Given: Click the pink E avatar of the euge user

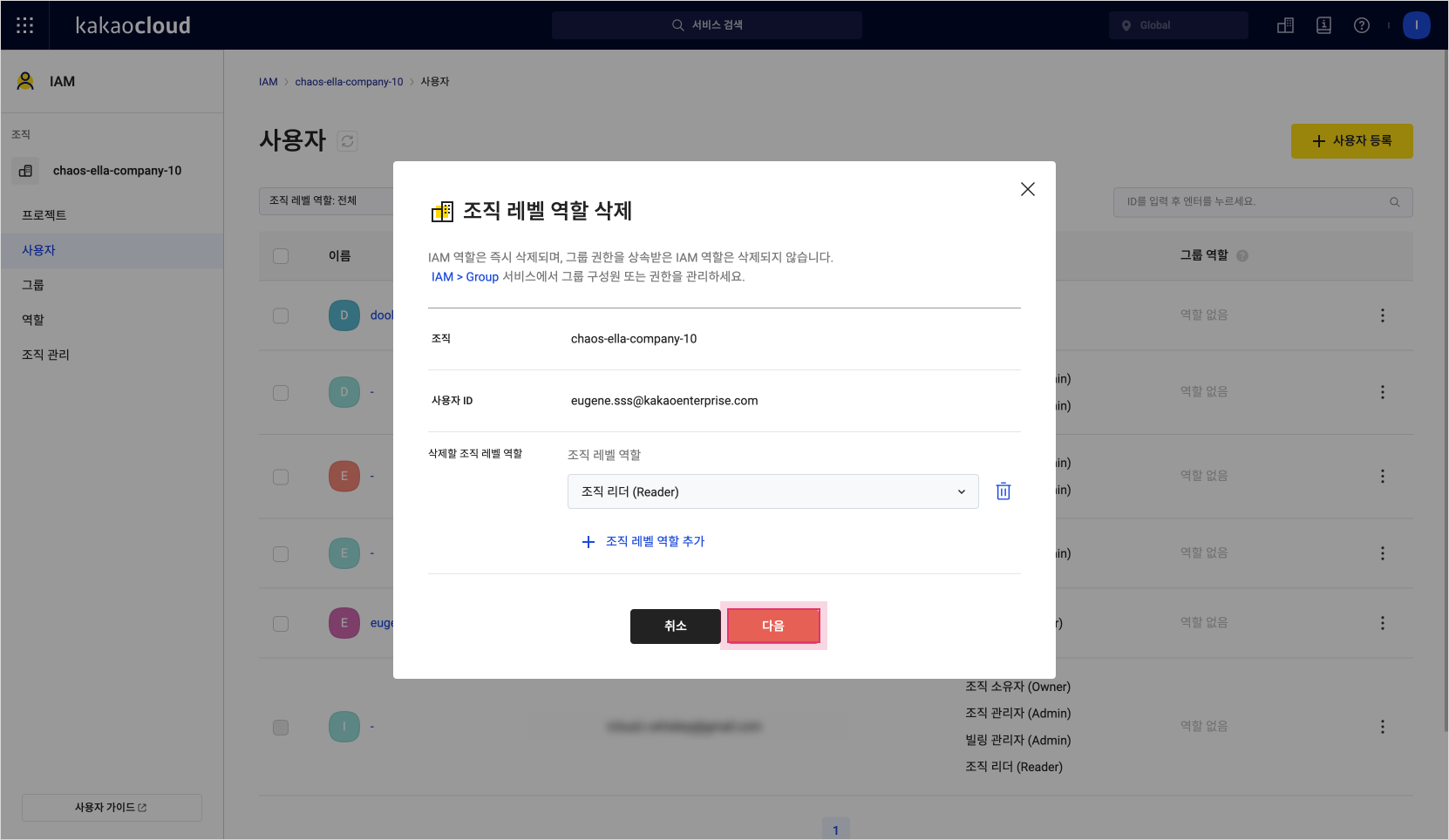Looking at the screenshot, I should pos(344,623).
